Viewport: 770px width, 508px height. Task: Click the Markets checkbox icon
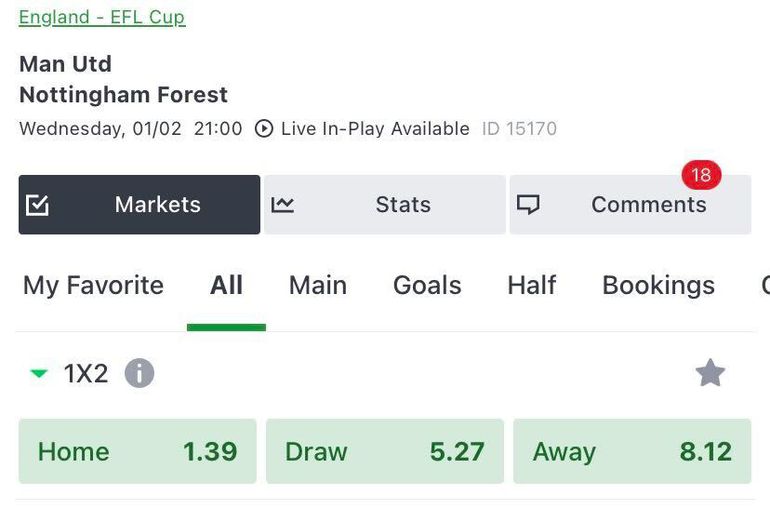[37, 205]
